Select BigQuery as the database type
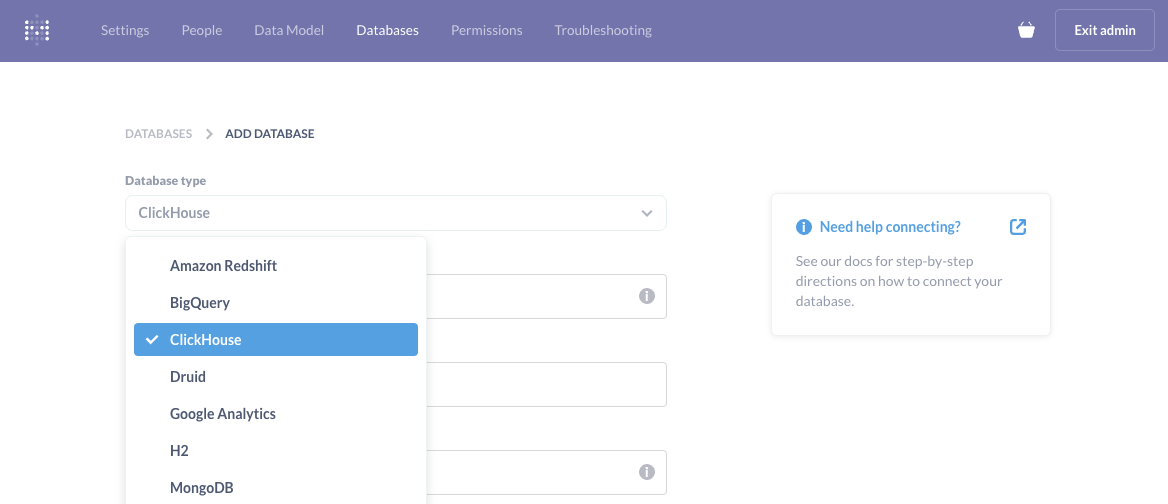Screen dimensions: 1168x504 (200, 302)
